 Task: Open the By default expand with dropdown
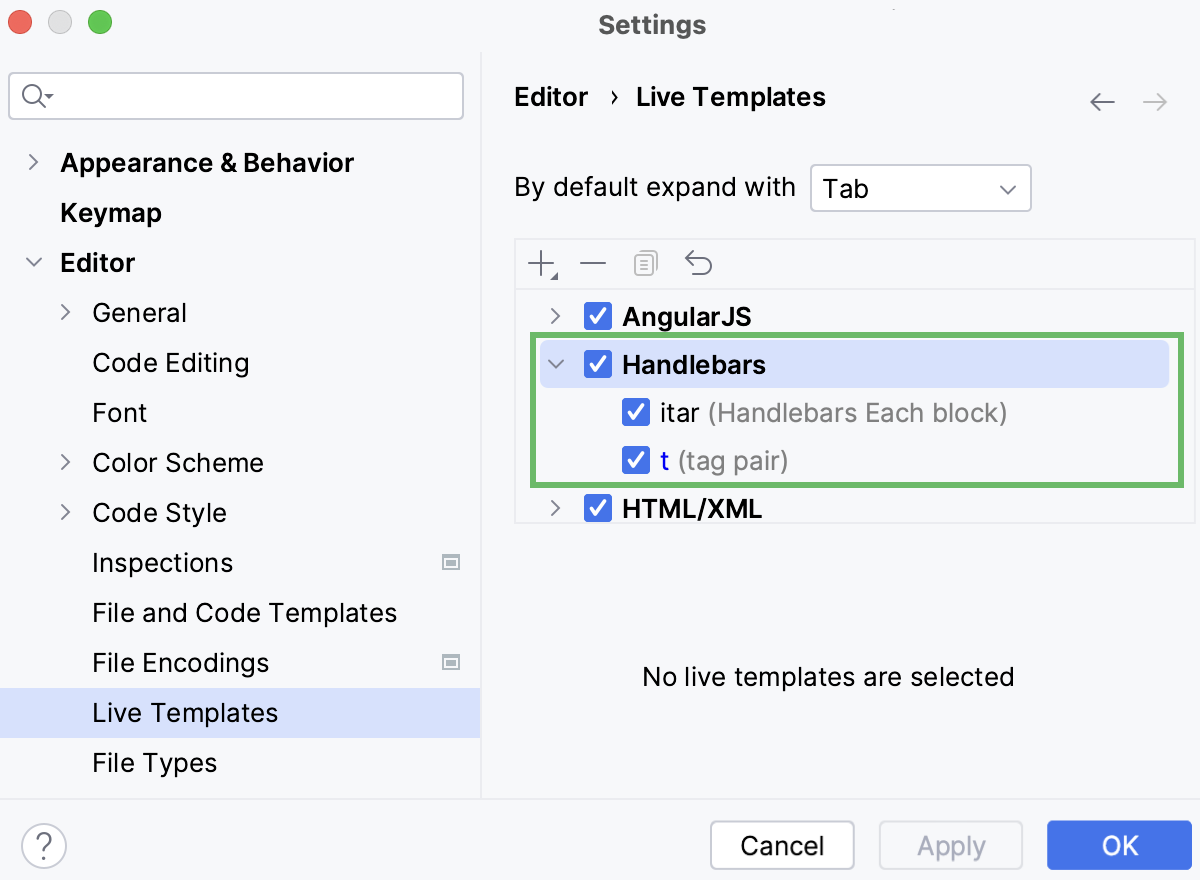click(919, 188)
